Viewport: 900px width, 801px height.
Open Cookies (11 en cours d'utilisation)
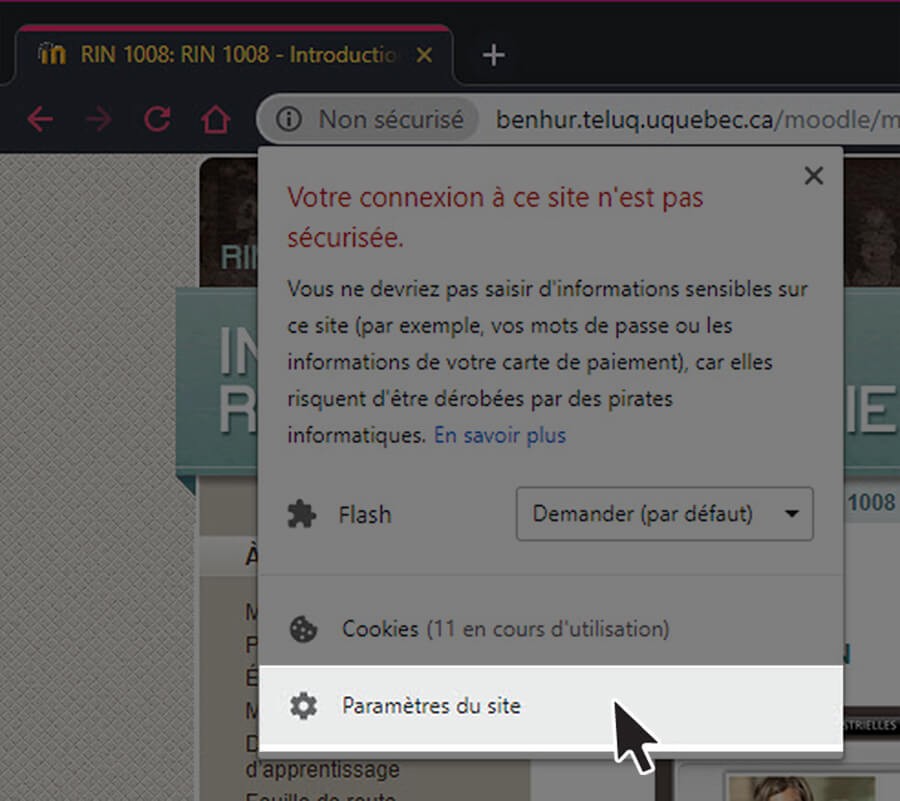point(505,629)
